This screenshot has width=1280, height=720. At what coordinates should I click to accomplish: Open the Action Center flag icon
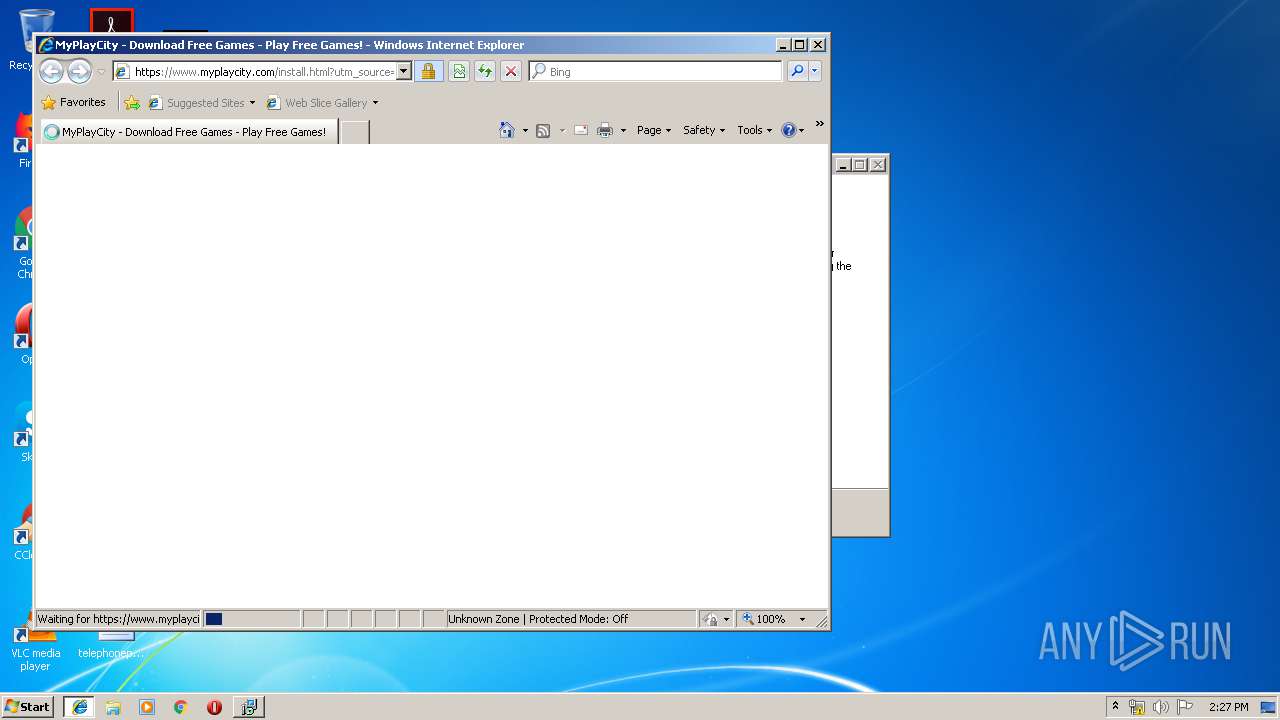(x=1185, y=707)
